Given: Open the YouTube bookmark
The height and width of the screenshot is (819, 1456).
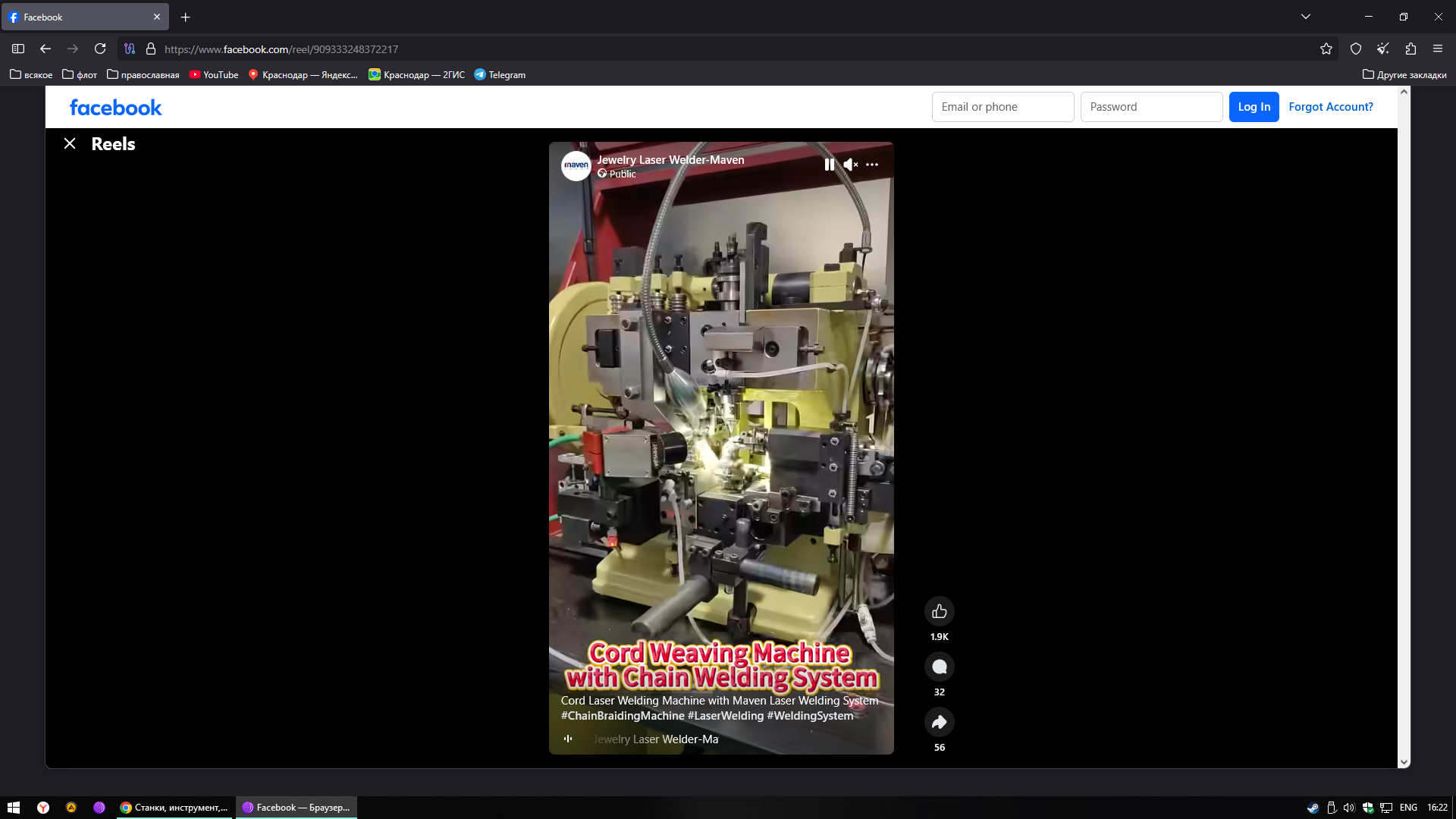Looking at the screenshot, I should 214,74.
